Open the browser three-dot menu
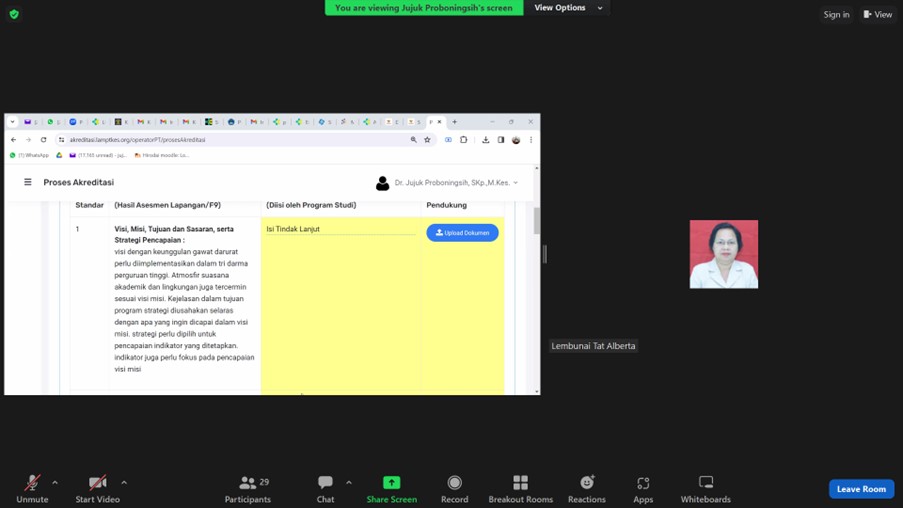Viewport: 903px width, 508px height. click(531, 139)
